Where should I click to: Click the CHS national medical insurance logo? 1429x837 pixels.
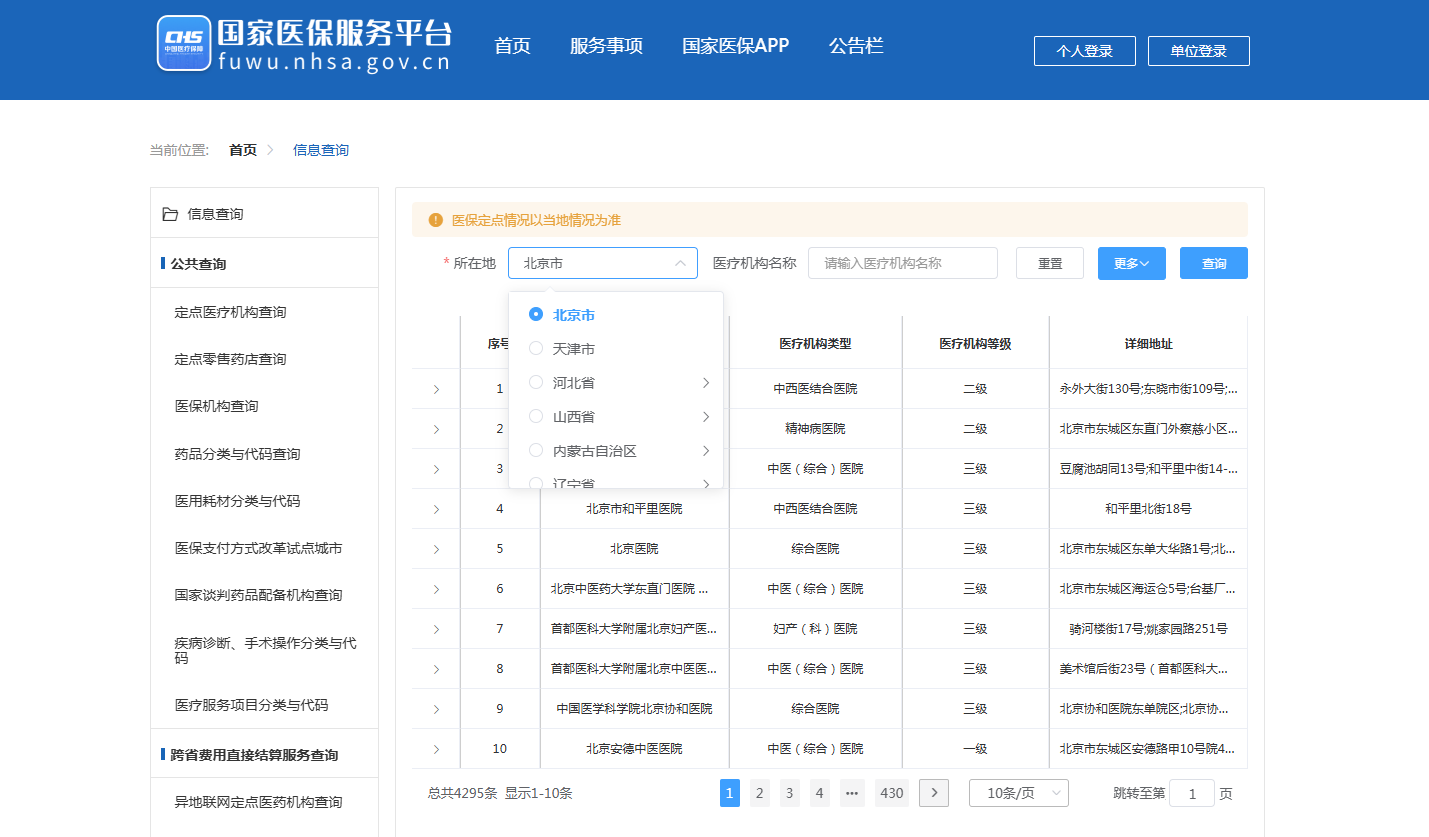pyautogui.click(x=184, y=43)
